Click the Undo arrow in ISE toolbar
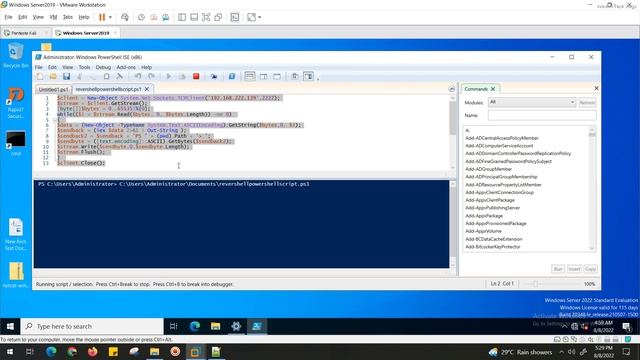The image size is (640, 360). coord(138,76)
